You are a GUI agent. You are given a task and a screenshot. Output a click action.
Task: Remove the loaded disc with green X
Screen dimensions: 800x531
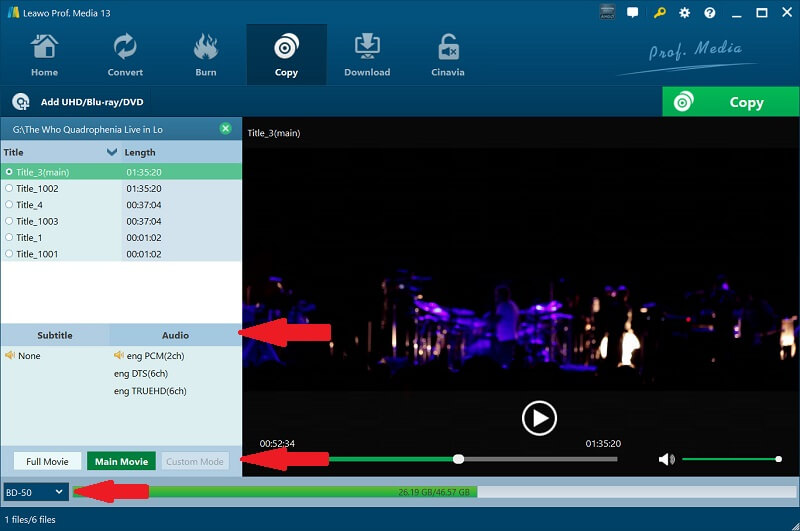pyautogui.click(x=226, y=129)
